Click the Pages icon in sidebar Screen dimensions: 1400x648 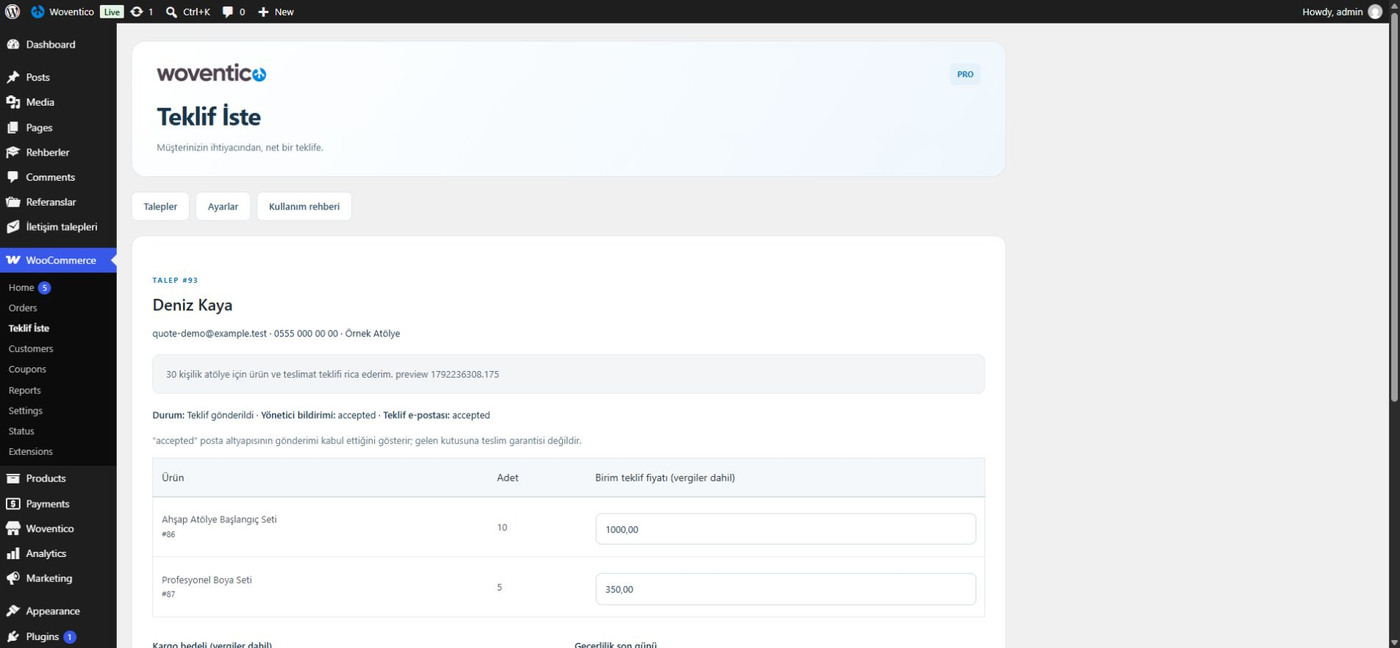point(13,128)
